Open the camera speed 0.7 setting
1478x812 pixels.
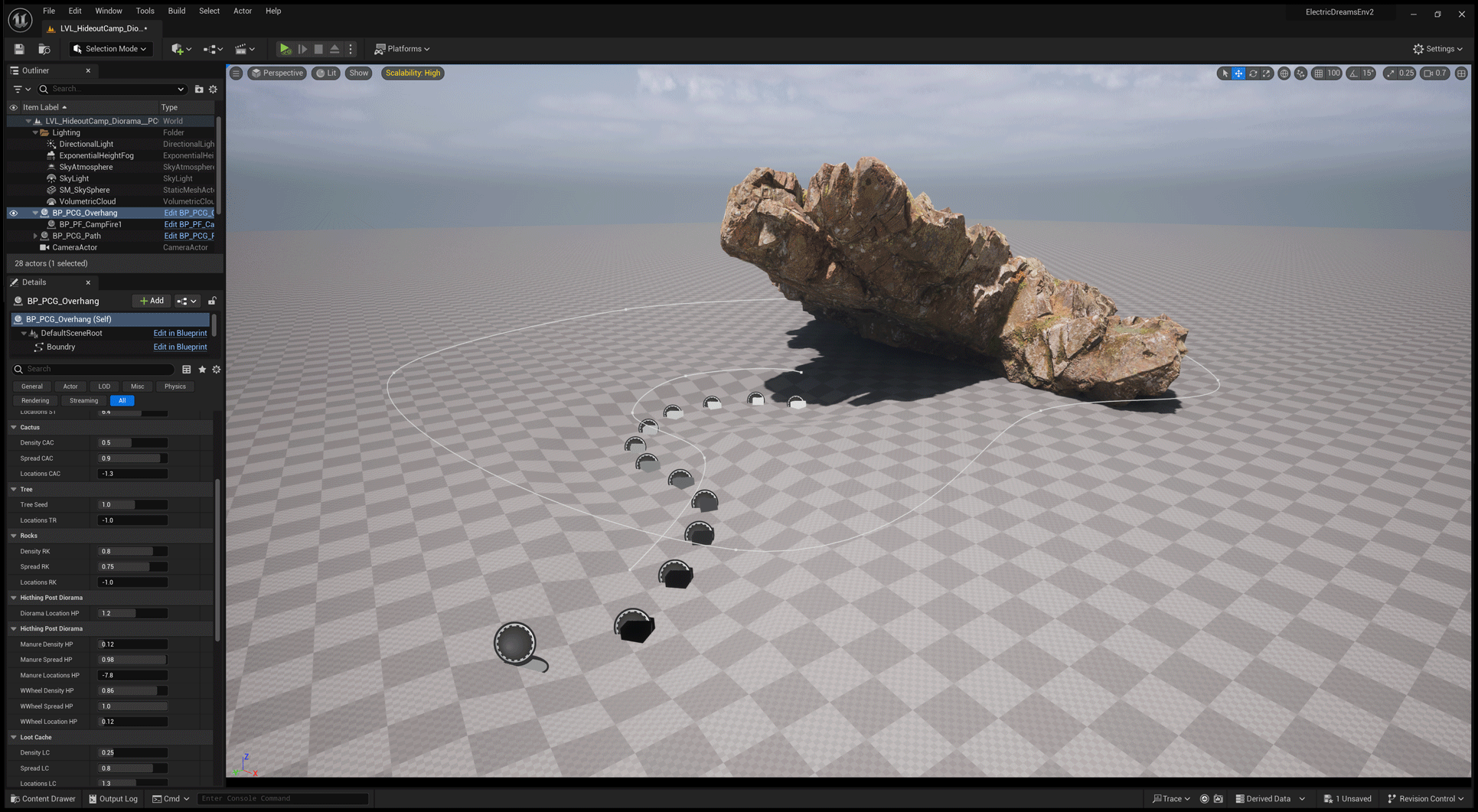(x=1435, y=73)
